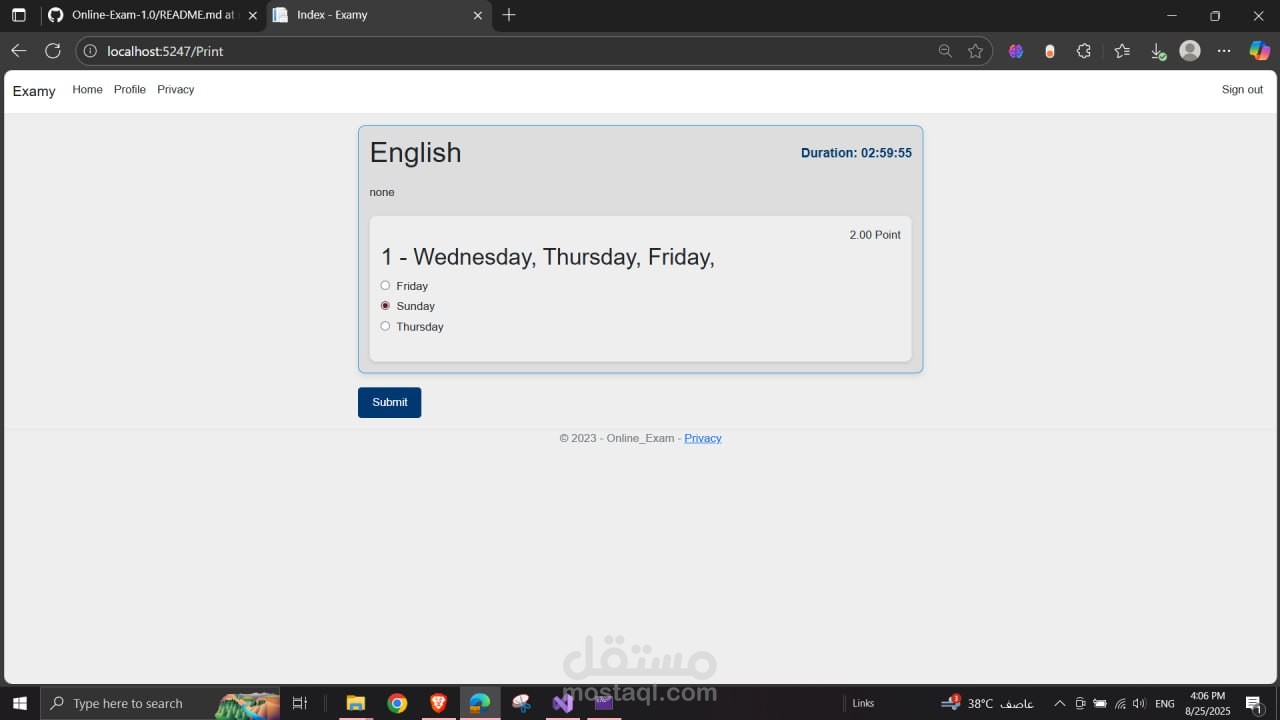Click the browser profile avatar icon

(x=1190, y=50)
